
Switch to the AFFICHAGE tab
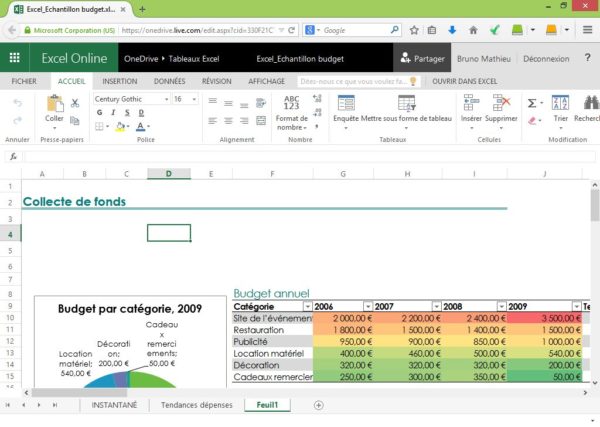point(266,81)
